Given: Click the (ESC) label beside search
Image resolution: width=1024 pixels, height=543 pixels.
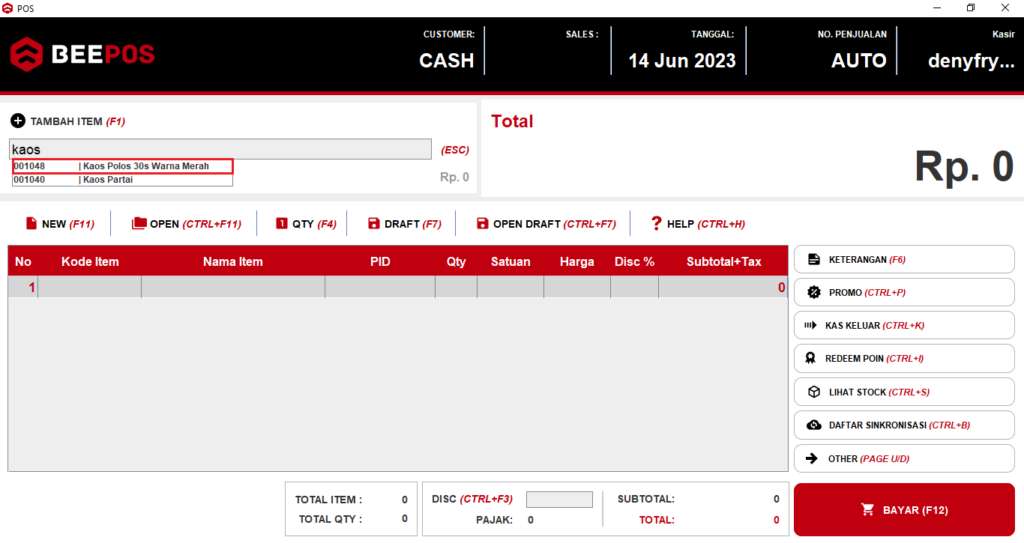Looking at the screenshot, I should [x=455, y=150].
